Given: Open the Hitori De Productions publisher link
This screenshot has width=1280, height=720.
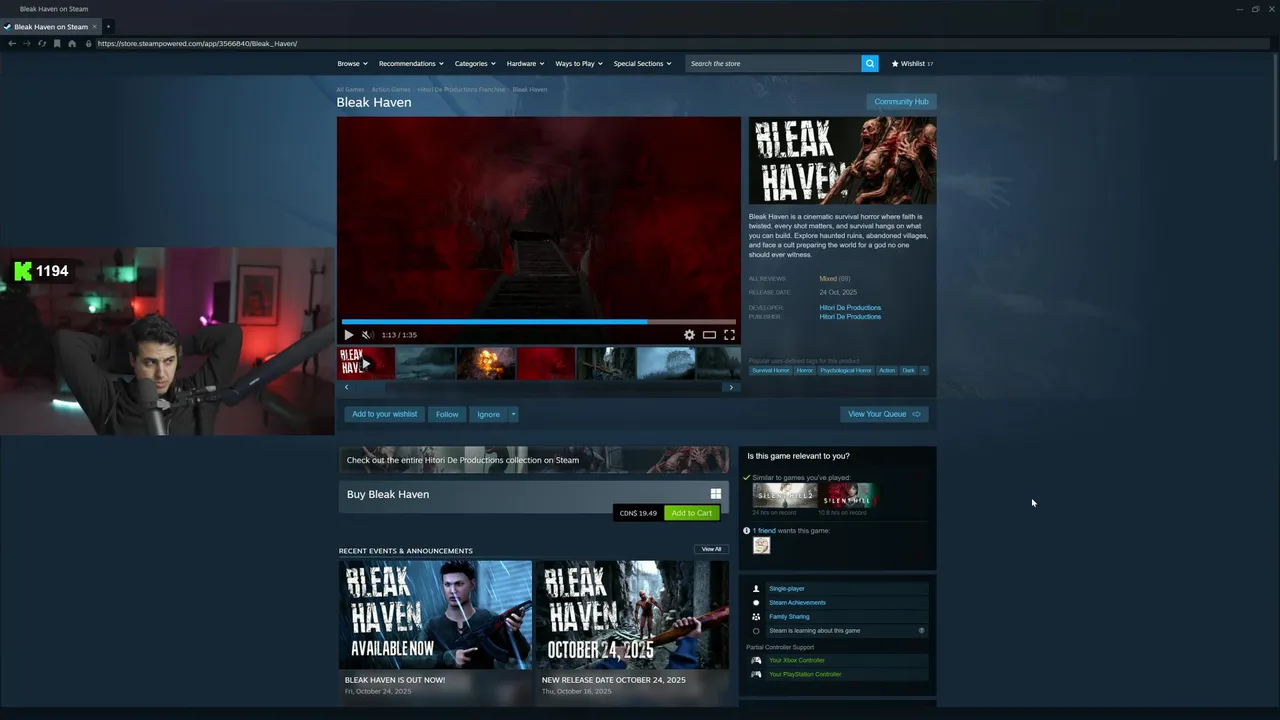Looking at the screenshot, I should click(x=850, y=317).
